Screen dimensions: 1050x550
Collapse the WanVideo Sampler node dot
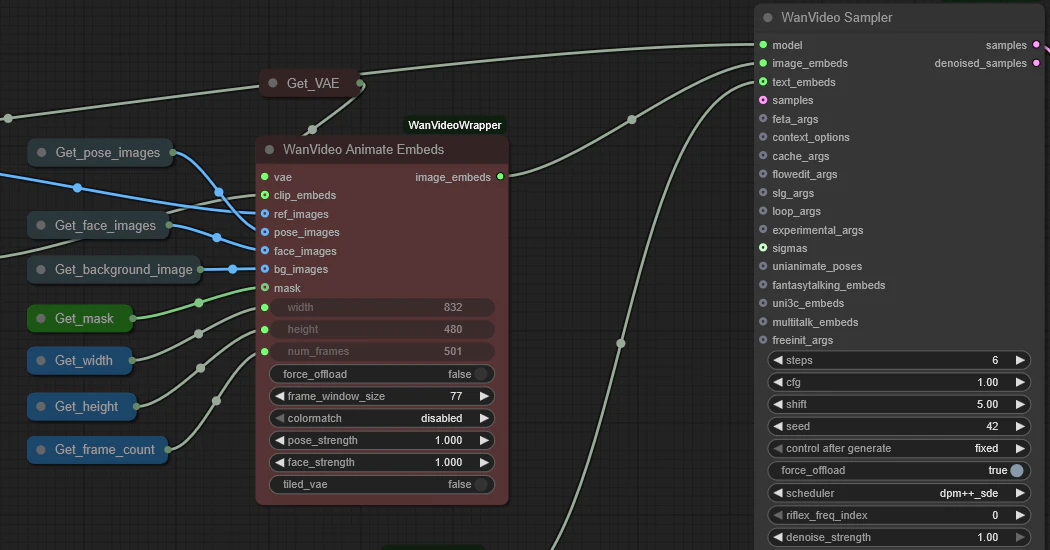pos(767,17)
